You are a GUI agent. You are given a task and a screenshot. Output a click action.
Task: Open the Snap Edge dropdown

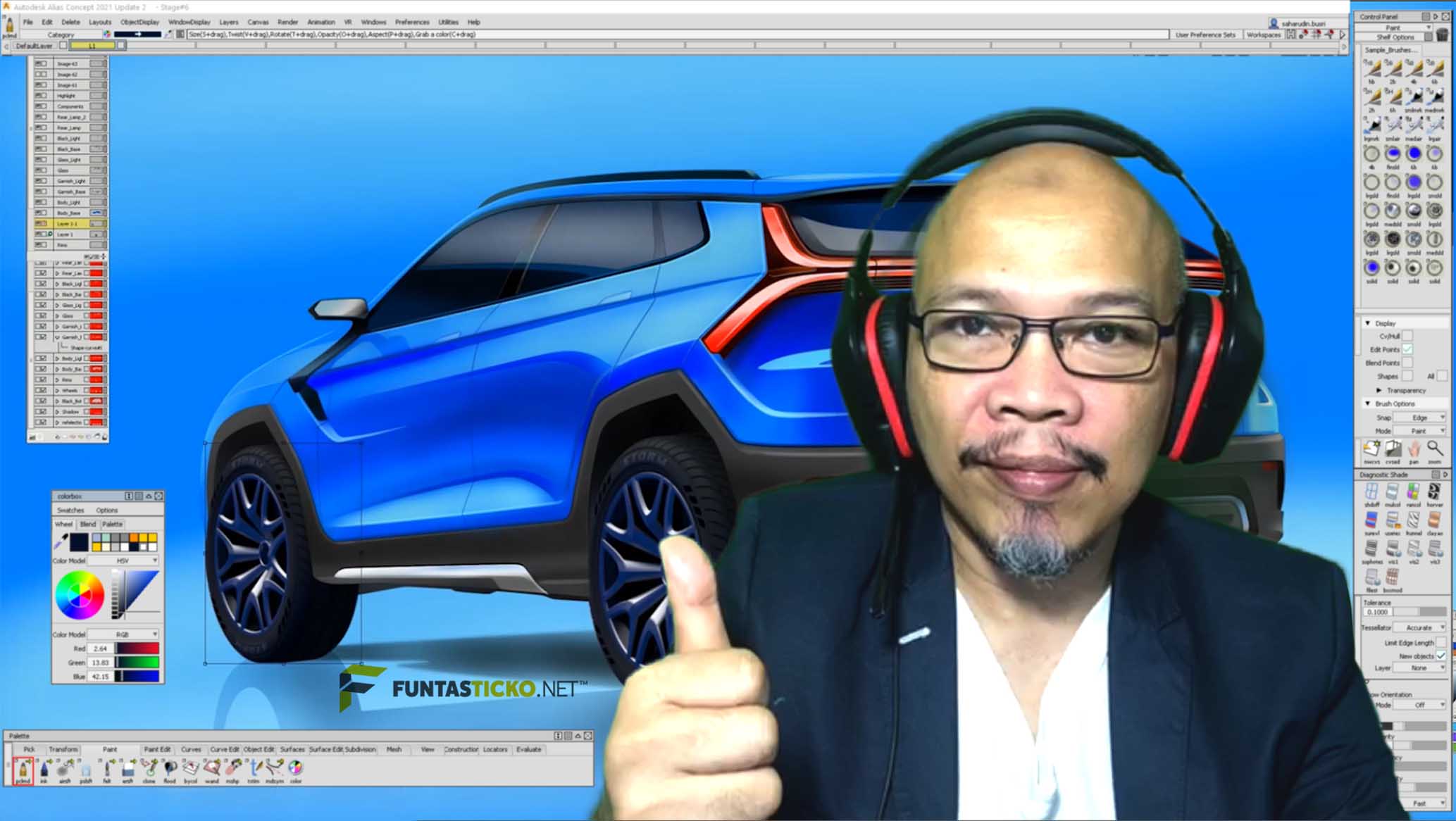1420,418
